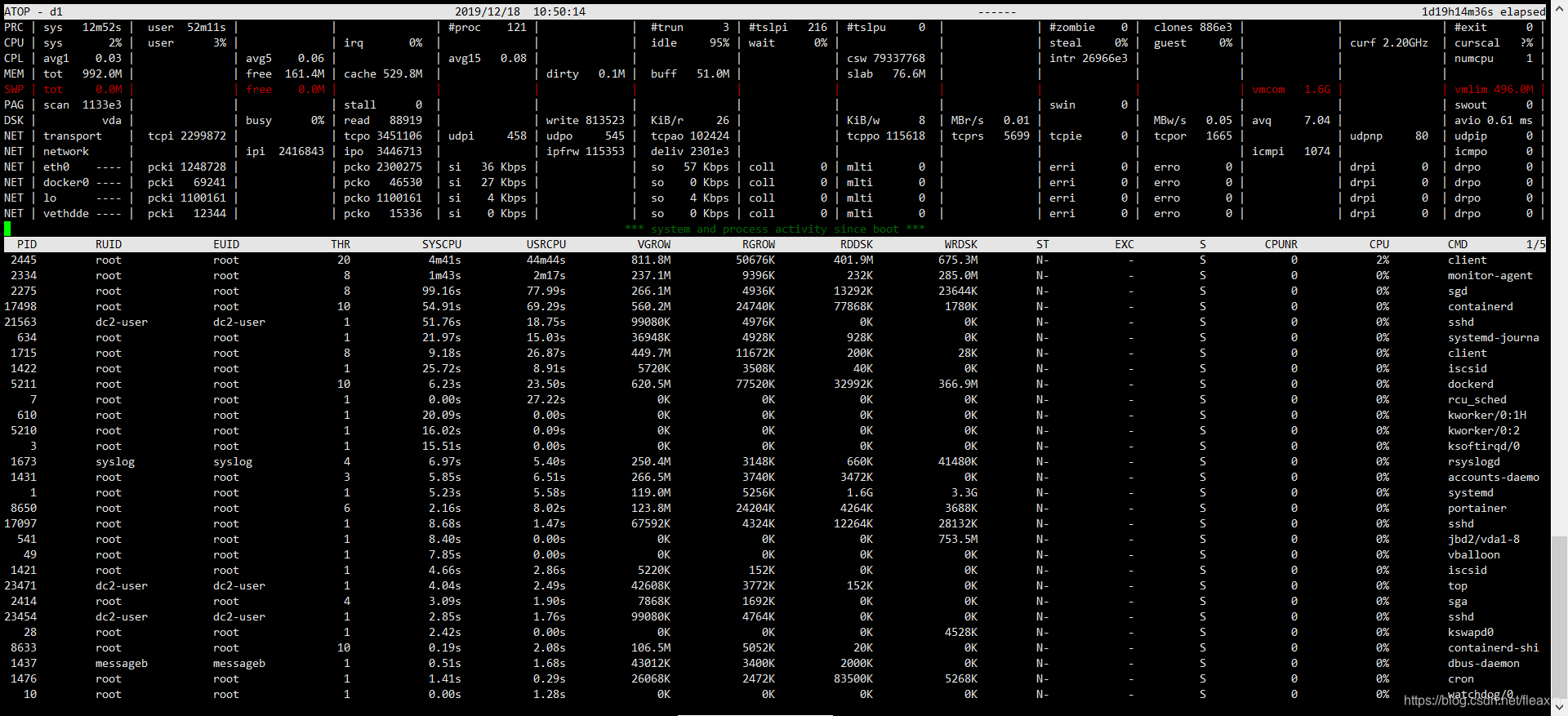
Task: Click the red vmlim 496.0M value
Action: 1494,89
